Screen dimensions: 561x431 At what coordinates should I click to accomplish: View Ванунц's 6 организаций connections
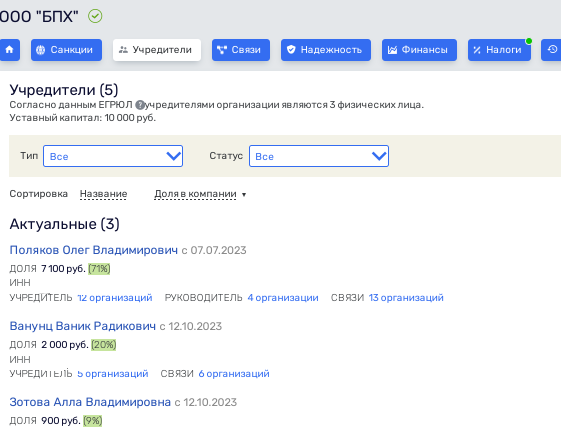[x=234, y=374]
